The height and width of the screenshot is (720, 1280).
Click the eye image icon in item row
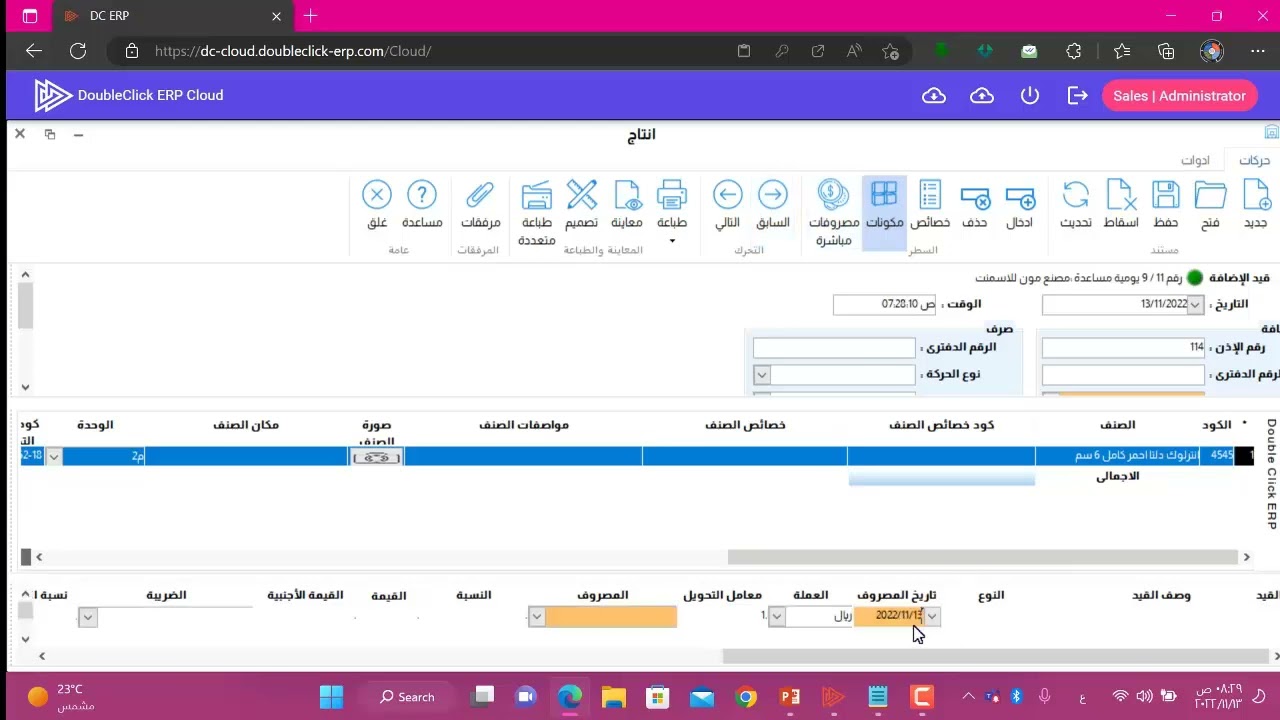tap(377, 457)
